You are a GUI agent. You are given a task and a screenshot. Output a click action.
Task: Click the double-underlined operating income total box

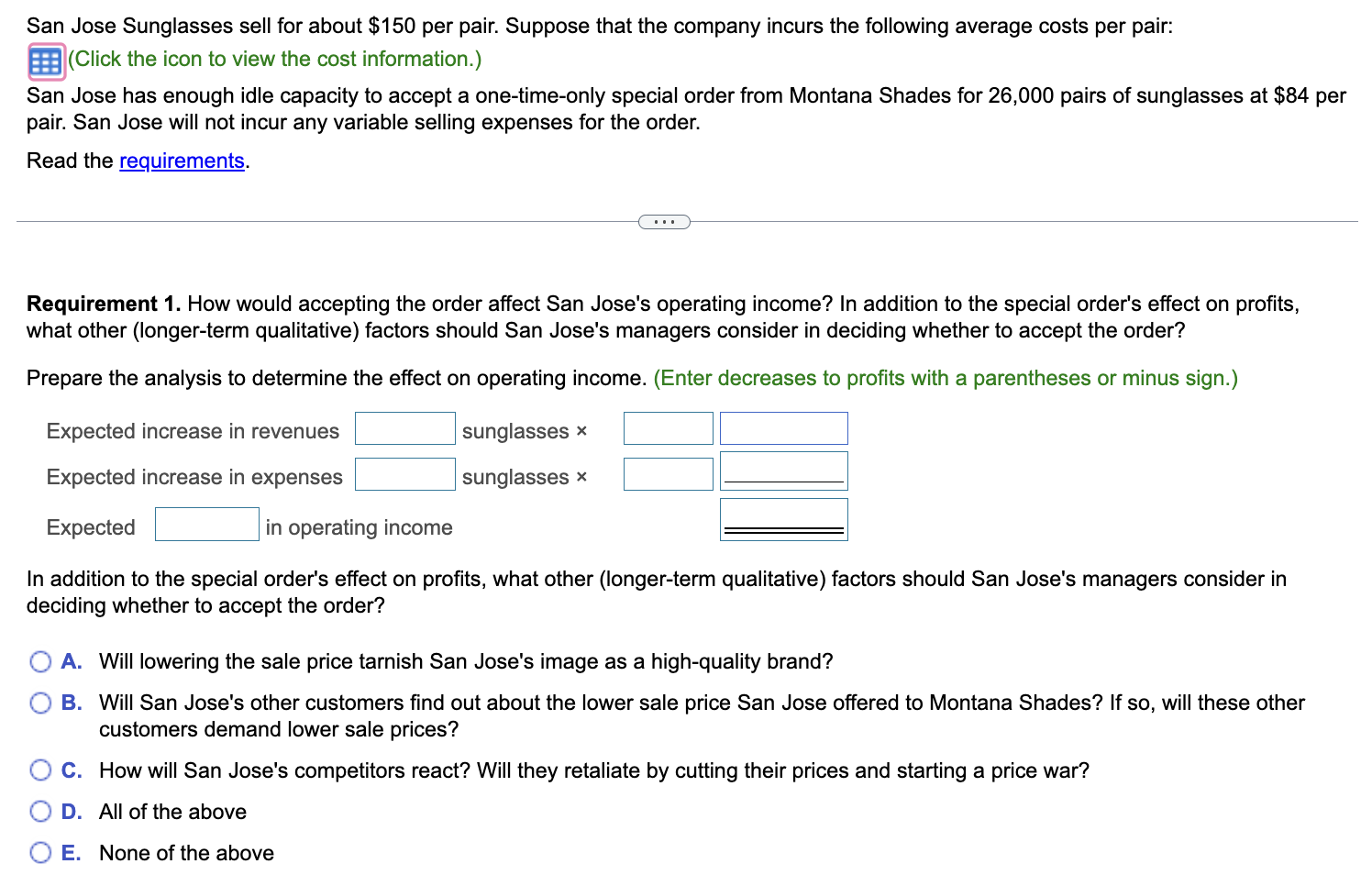(783, 519)
